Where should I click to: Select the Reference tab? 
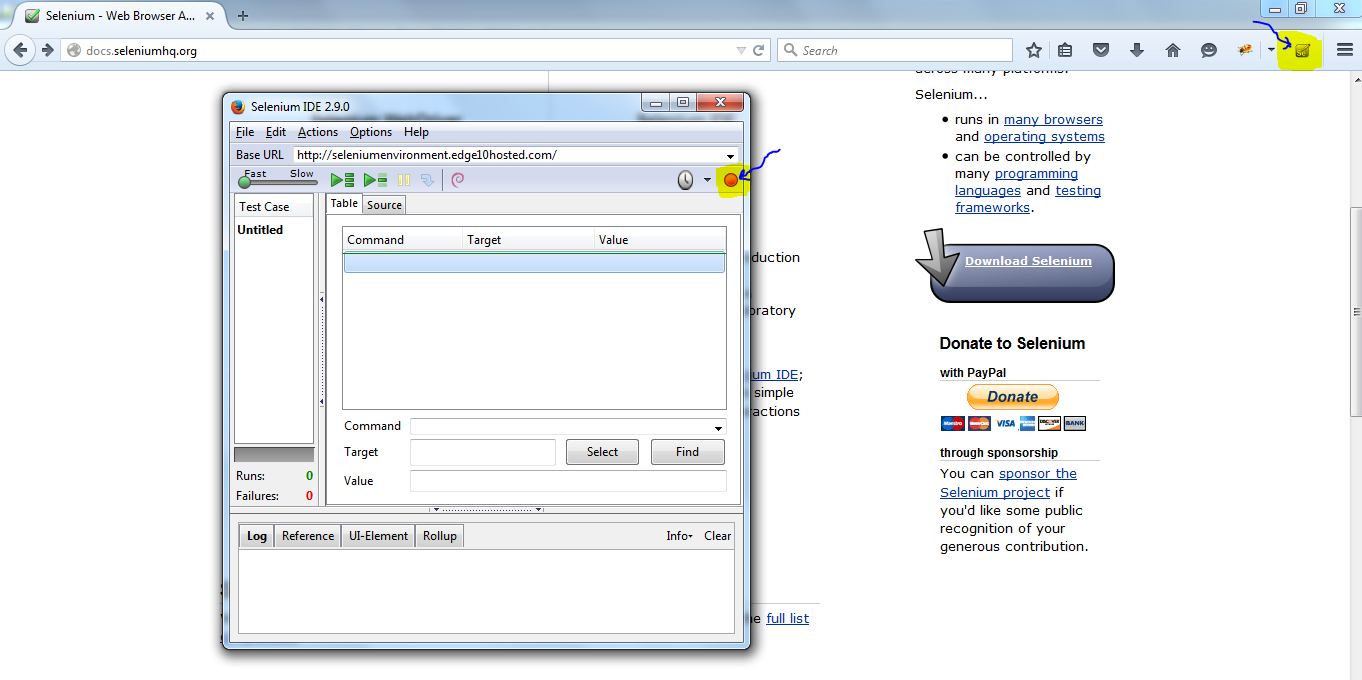308,536
